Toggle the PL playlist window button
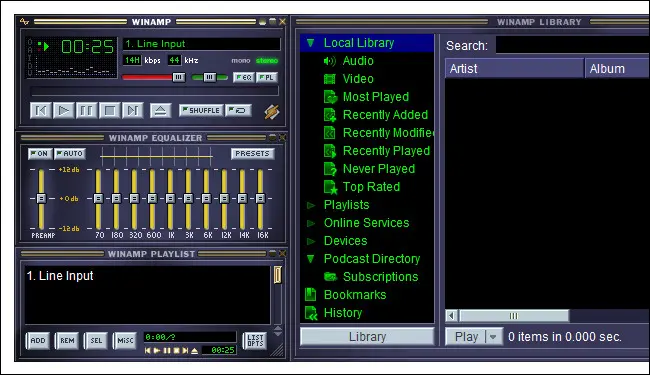This screenshot has height=375, width=650. click(x=267, y=77)
